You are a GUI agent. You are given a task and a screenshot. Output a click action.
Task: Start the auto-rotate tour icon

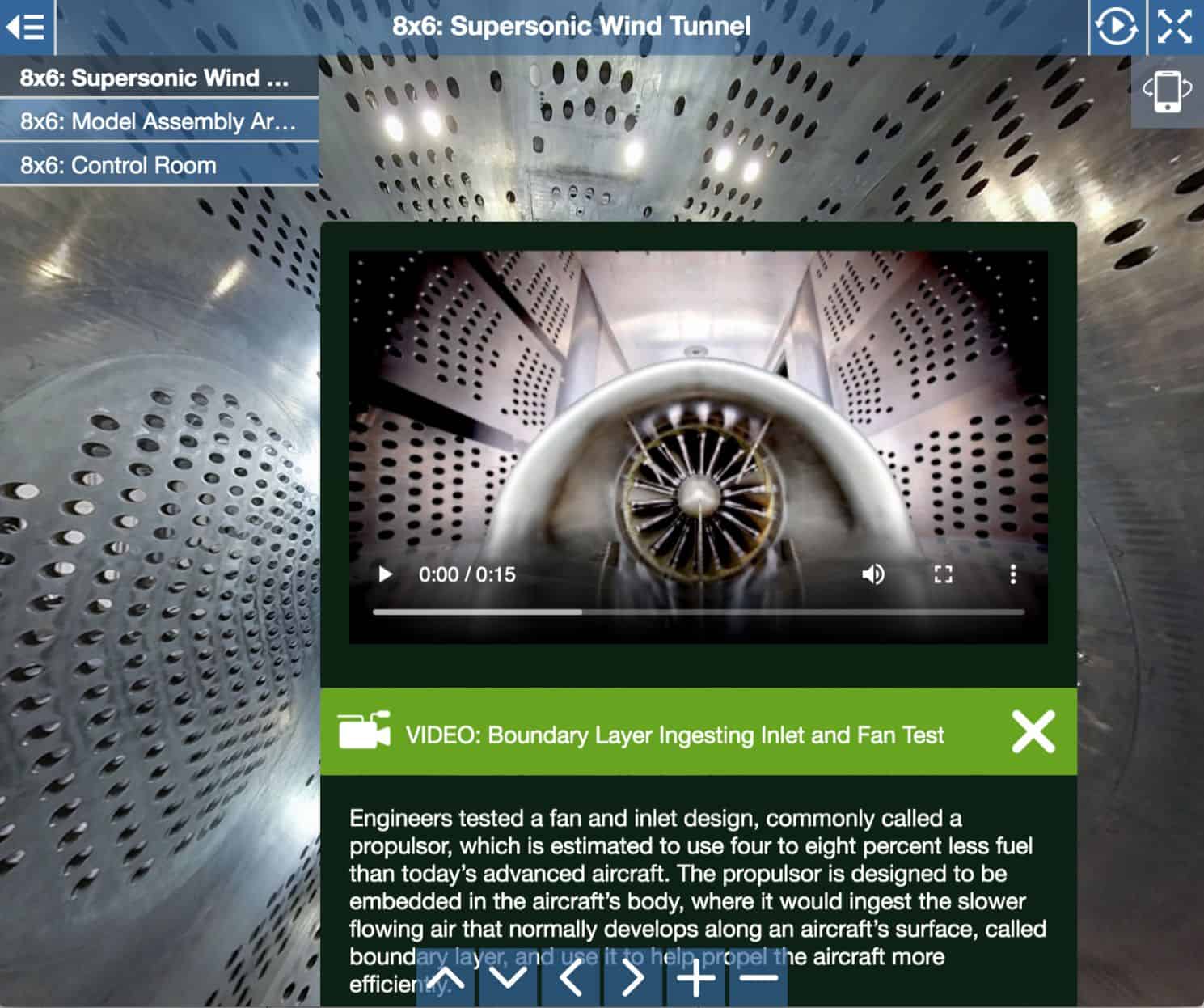point(1116,27)
